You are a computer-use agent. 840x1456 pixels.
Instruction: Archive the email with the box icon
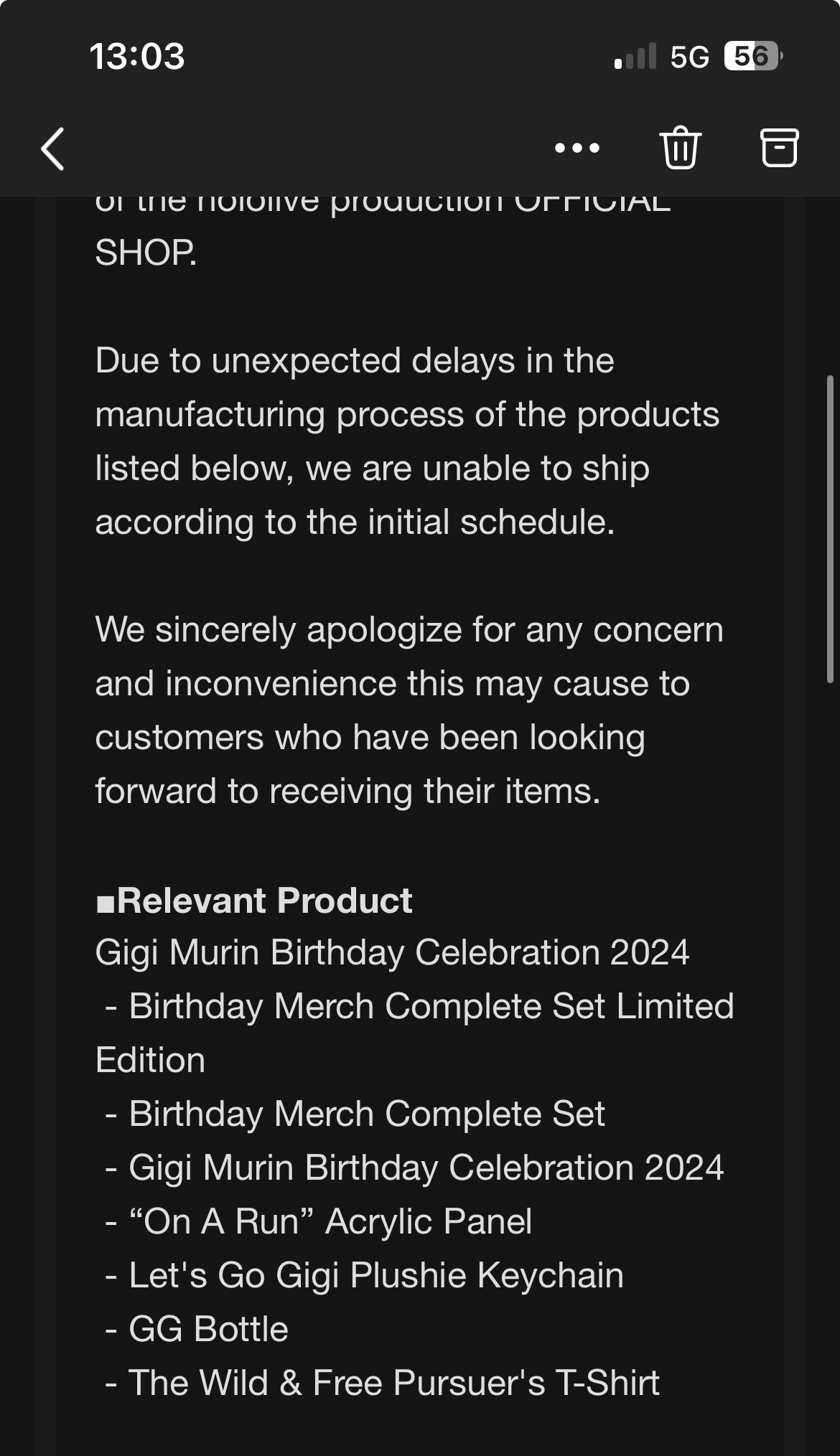[x=779, y=148]
